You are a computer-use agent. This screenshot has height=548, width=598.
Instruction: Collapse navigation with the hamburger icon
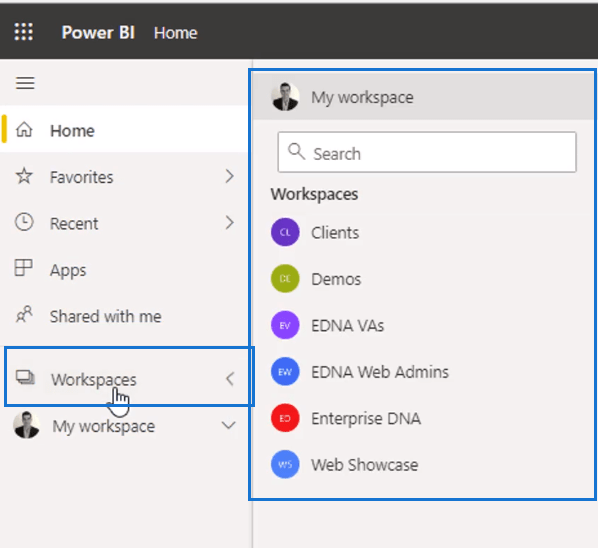click(25, 83)
